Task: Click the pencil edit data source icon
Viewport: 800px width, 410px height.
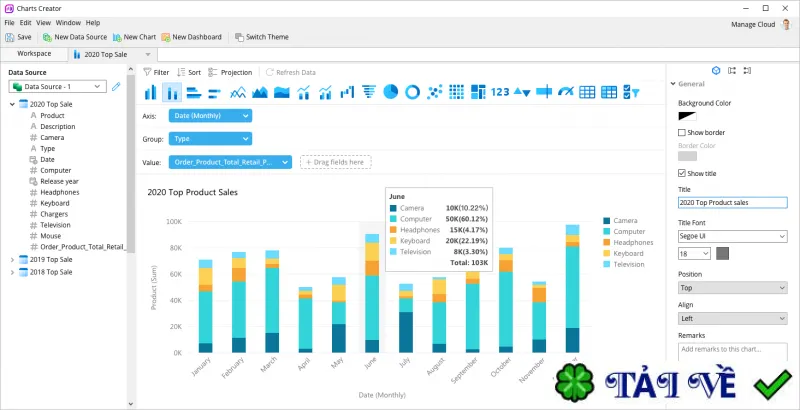Action: (x=116, y=87)
